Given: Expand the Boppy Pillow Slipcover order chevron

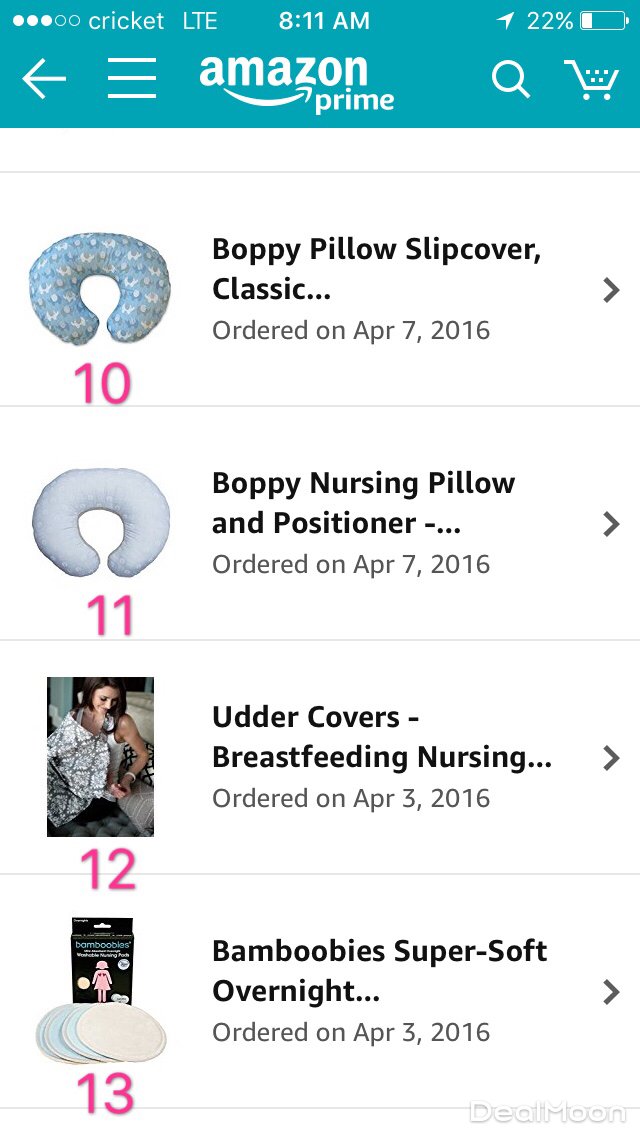Looking at the screenshot, I should click(x=611, y=290).
